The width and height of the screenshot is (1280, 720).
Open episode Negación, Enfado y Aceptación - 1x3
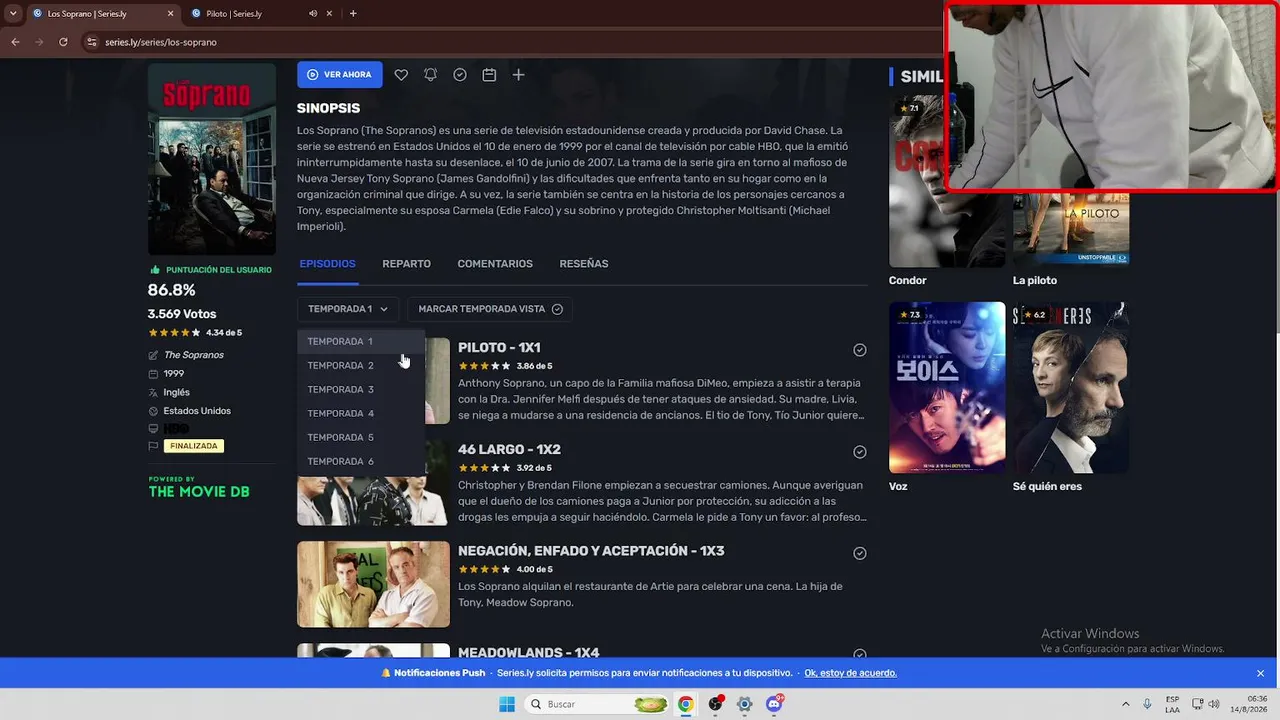point(591,551)
